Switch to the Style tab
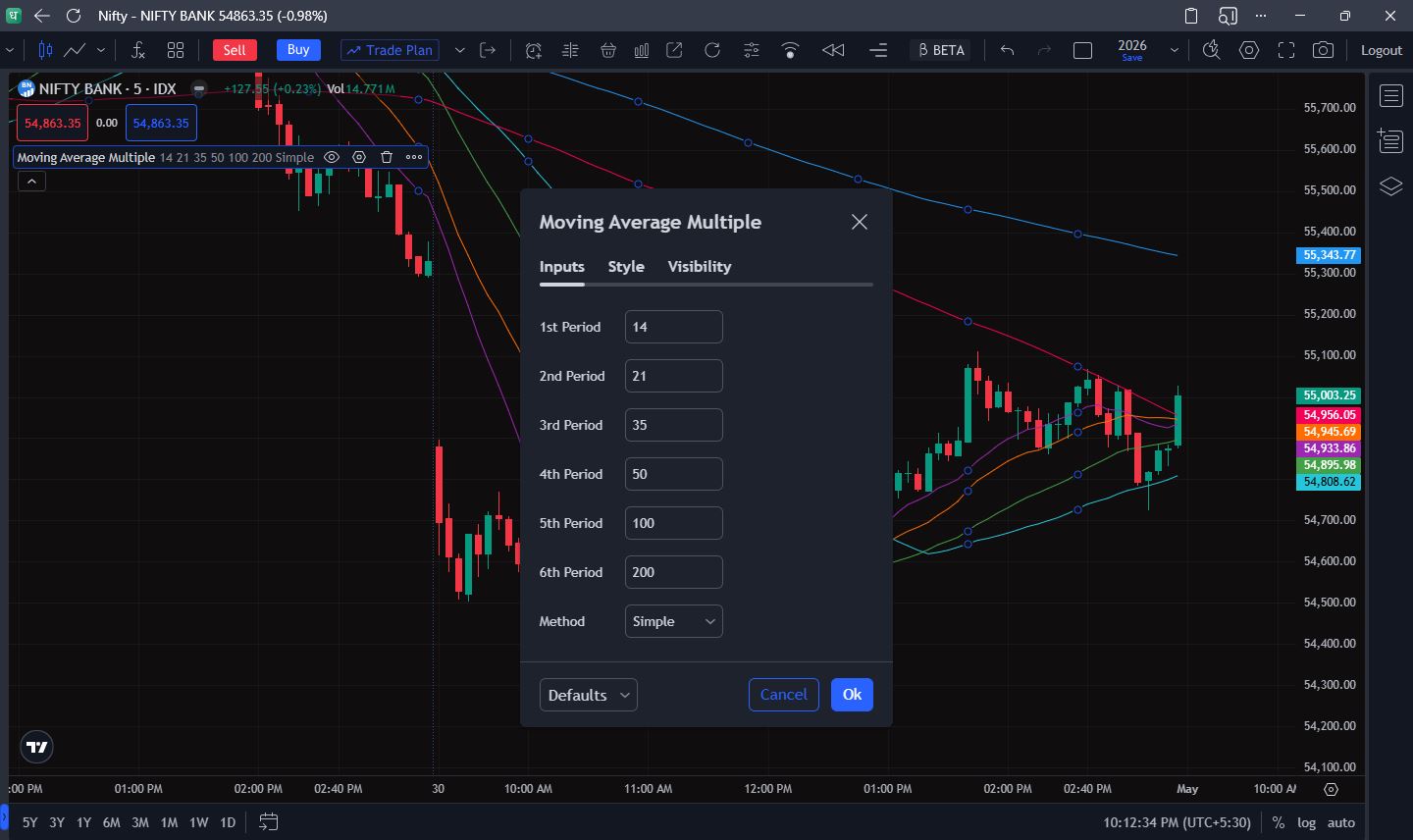 coord(626,267)
